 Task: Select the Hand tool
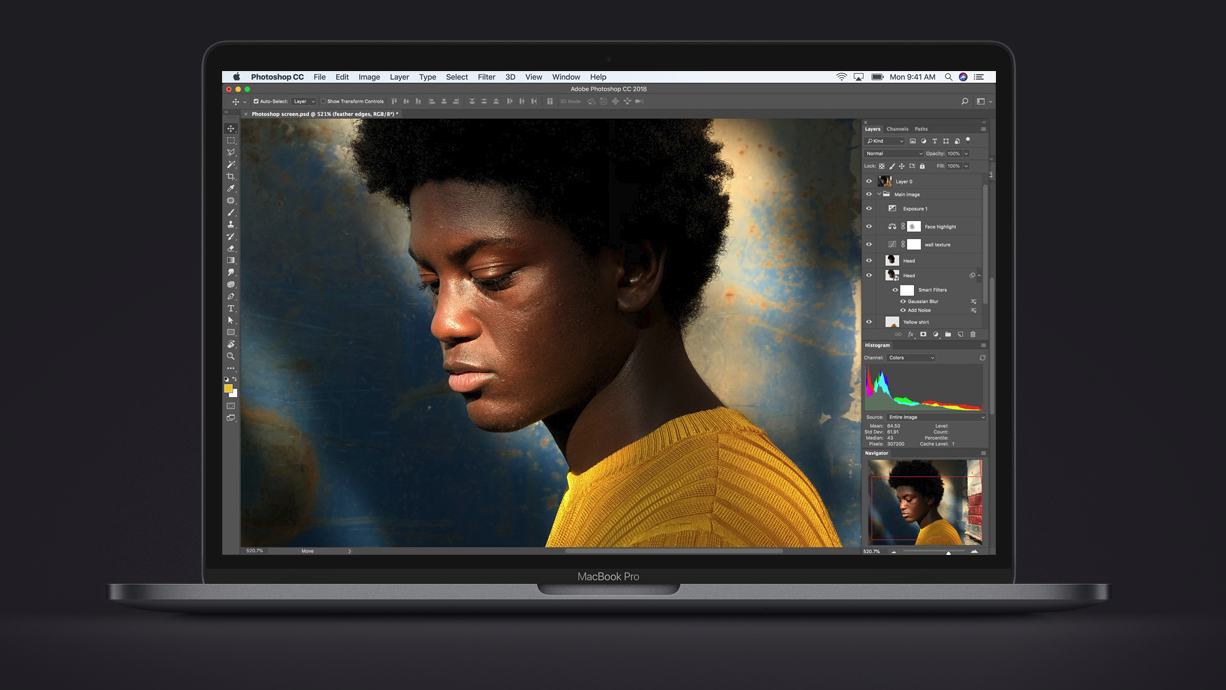[x=231, y=345]
